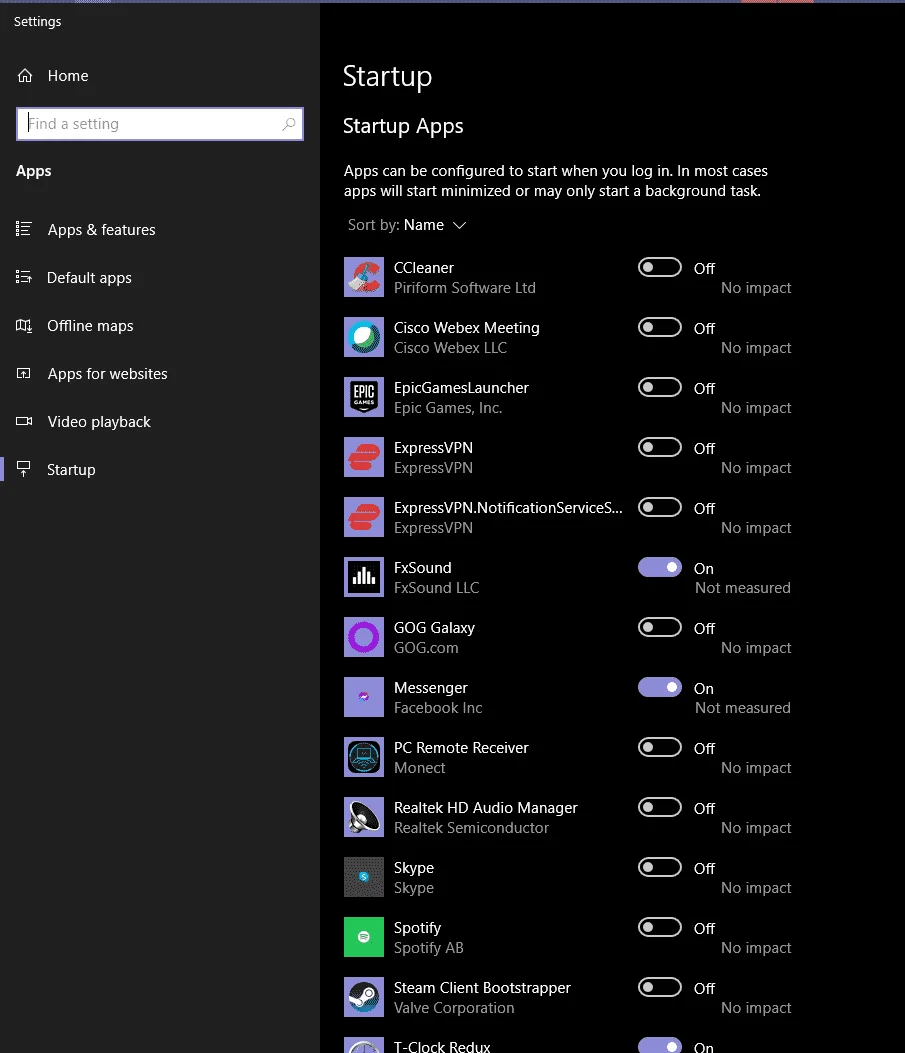Viewport: 905px width, 1053px height.
Task: Click the Realtek Semiconductor publisher text
Action: (x=471, y=827)
